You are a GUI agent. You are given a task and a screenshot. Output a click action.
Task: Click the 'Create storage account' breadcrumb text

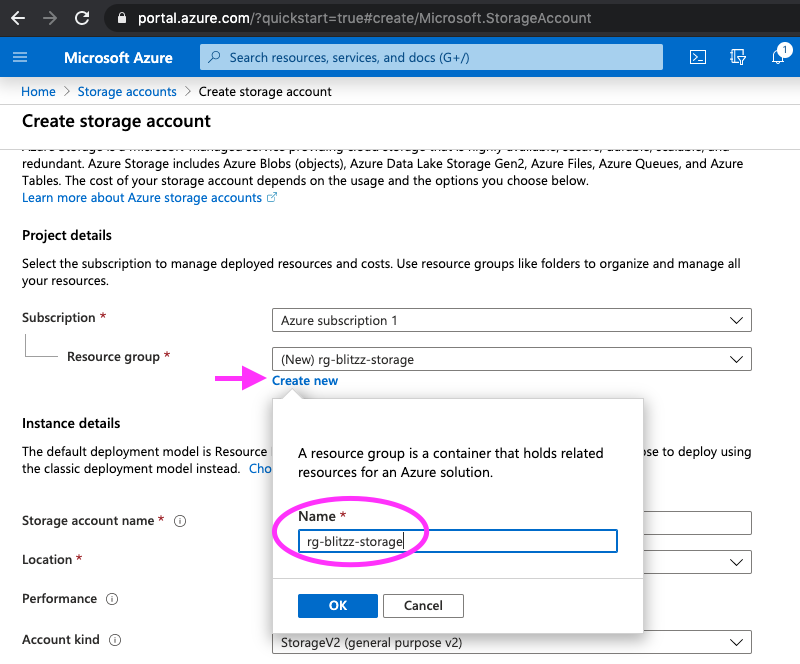(x=265, y=92)
